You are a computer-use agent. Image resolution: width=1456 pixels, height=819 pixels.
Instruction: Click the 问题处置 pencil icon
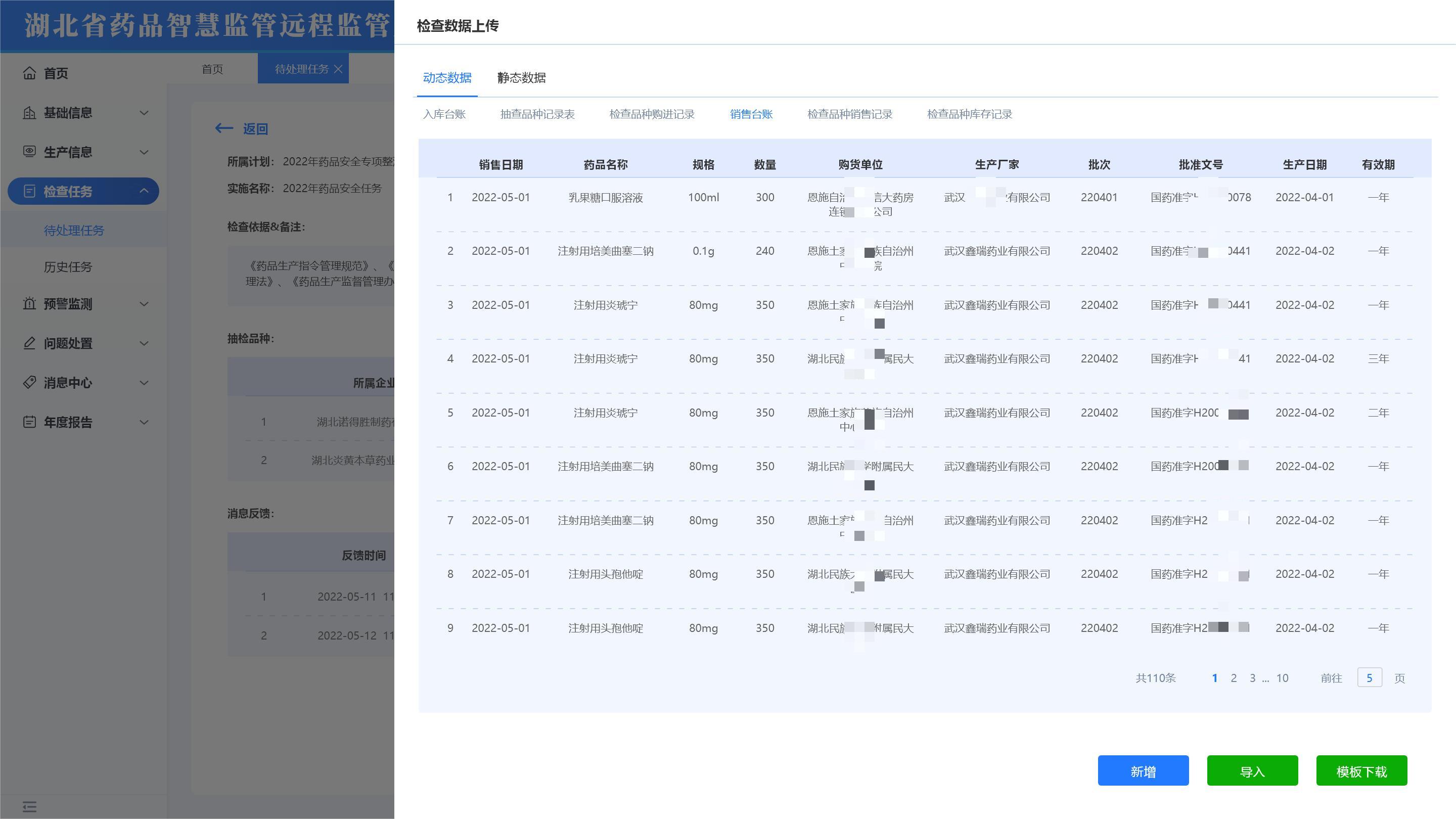(29, 343)
